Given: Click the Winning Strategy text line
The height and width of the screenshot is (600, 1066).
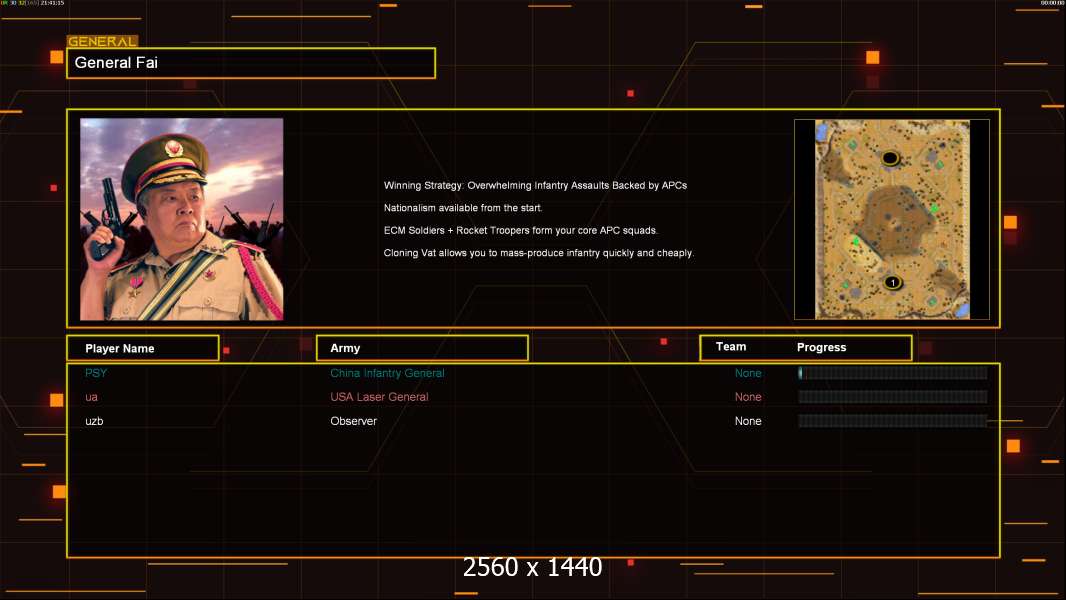Looking at the screenshot, I should tap(535, 186).
